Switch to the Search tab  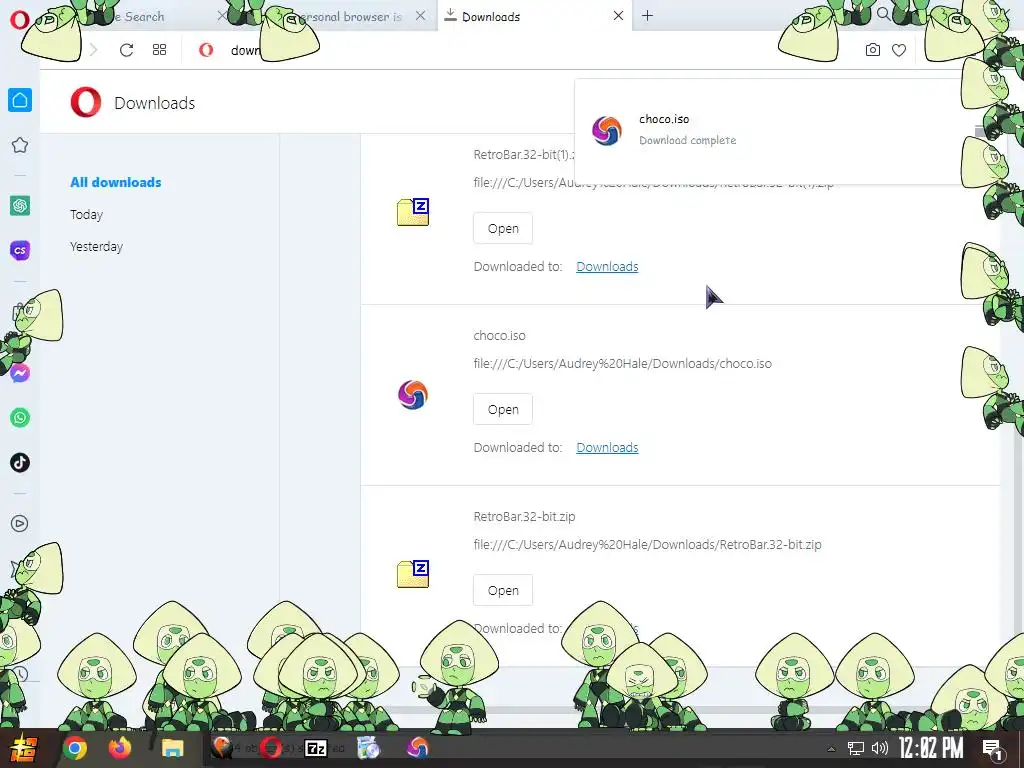coord(140,16)
